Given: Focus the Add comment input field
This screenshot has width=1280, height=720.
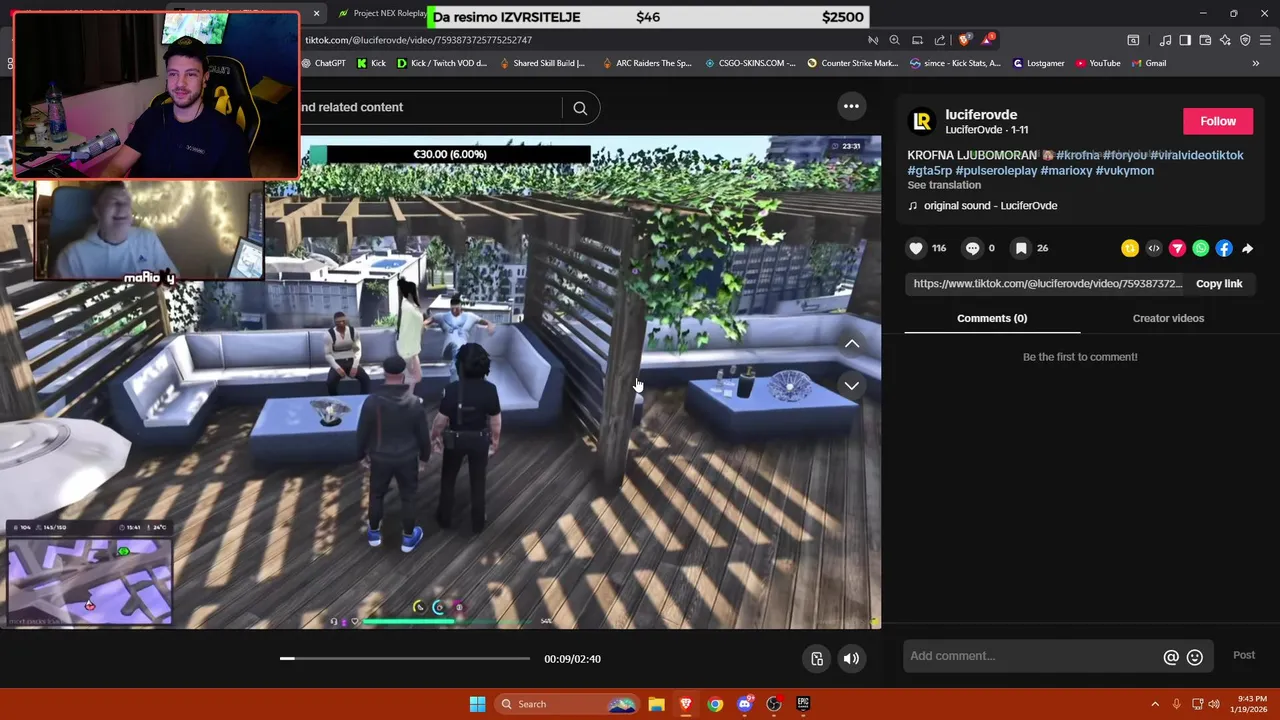Looking at the screenshot, I should pos(1033,656).
